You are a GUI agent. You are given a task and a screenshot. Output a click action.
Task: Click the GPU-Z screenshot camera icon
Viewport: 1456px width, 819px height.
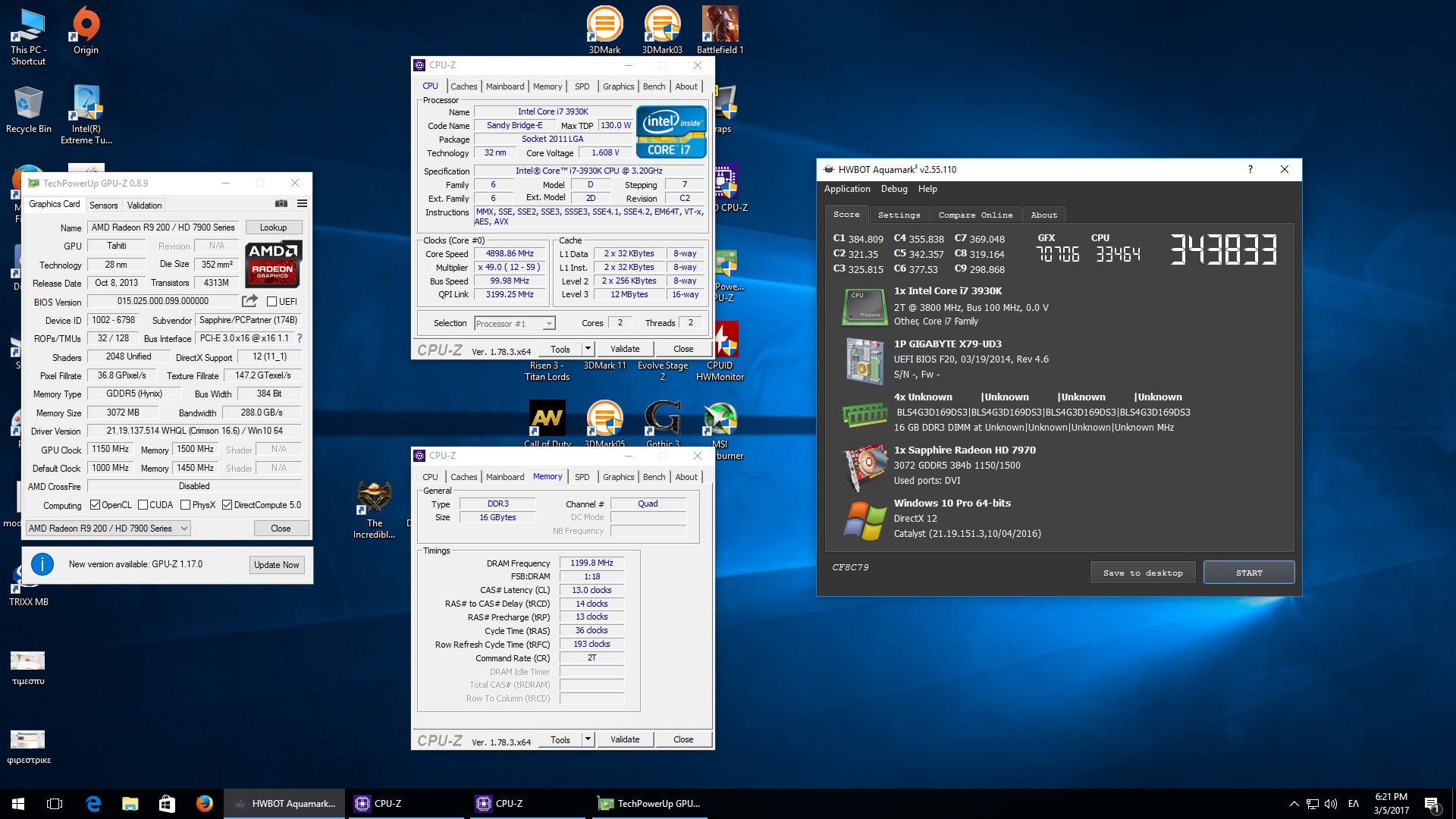coord(281,204)
